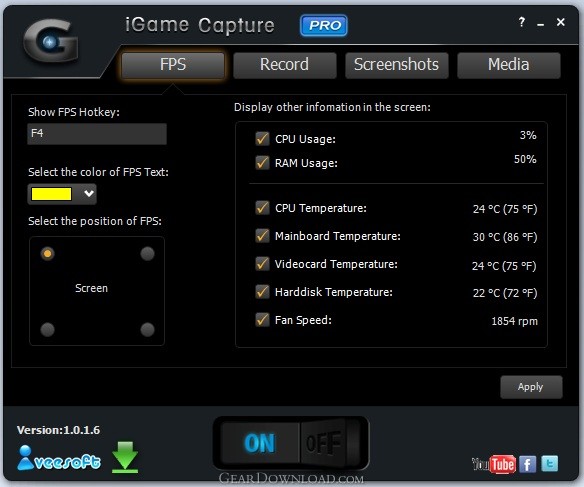Click the Aveesoft logo

tap(59, 458)
